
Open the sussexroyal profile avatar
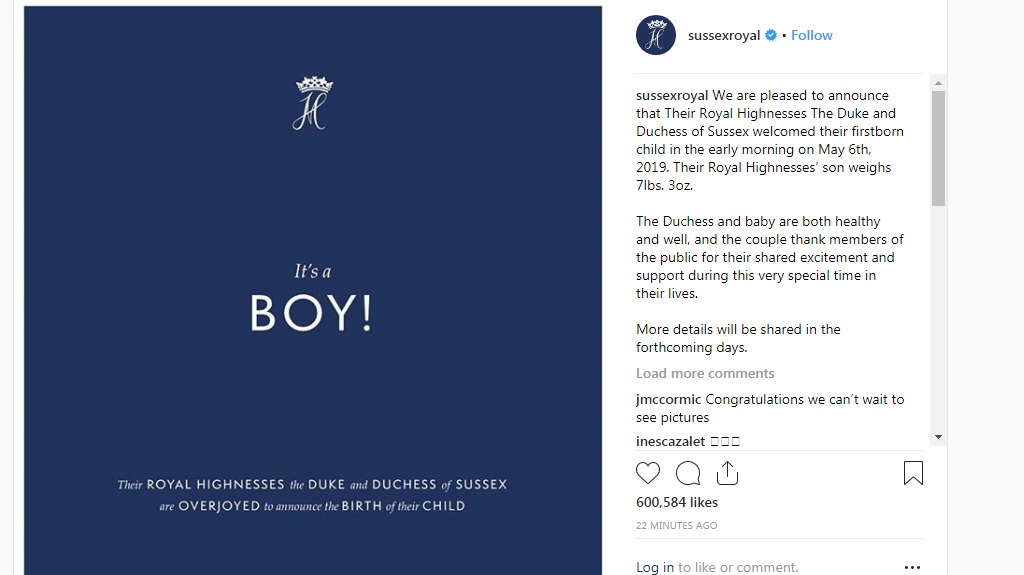pos(656,35)
